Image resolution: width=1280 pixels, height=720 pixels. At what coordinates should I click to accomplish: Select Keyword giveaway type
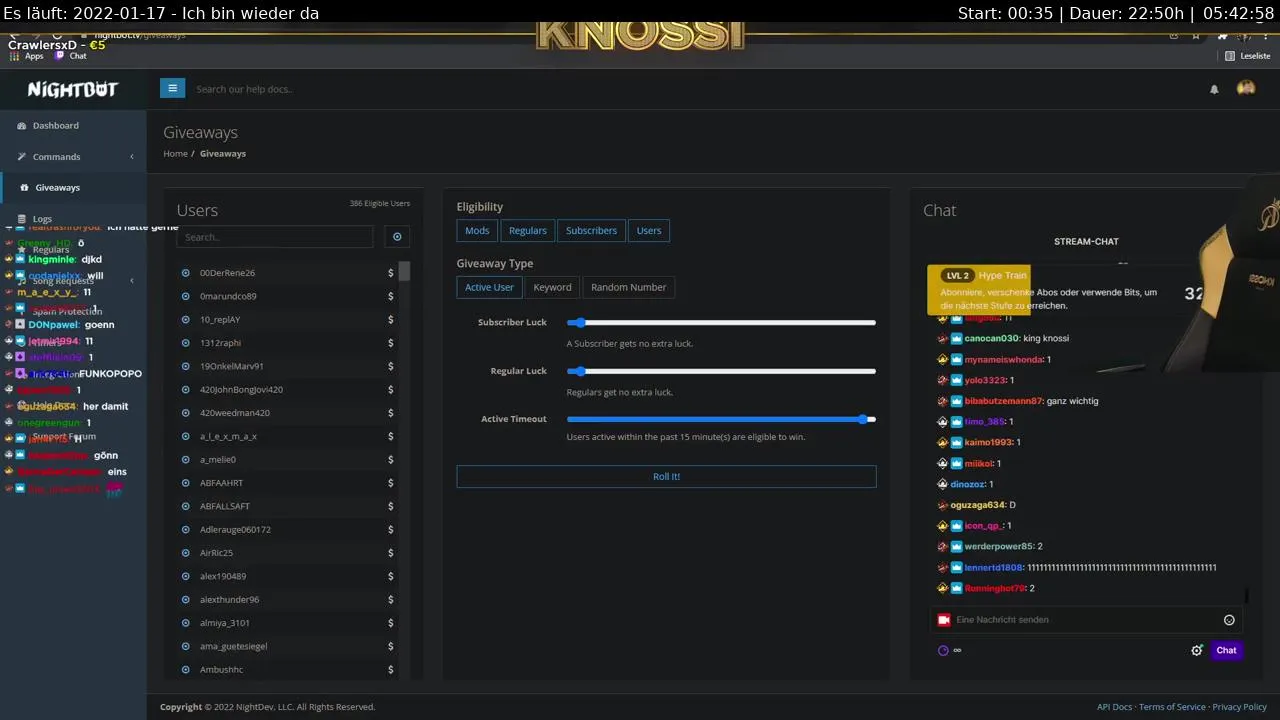coord(552,287)
